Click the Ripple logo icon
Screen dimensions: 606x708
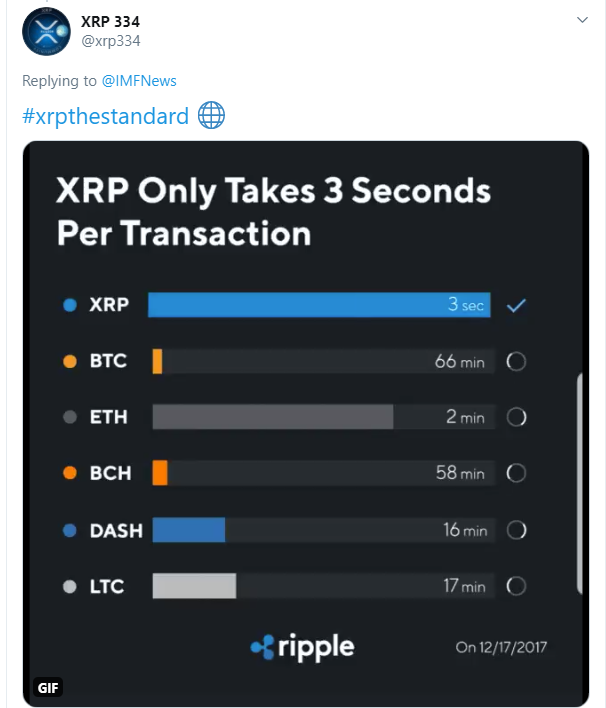pyautogui.click(x=262, y=647)
